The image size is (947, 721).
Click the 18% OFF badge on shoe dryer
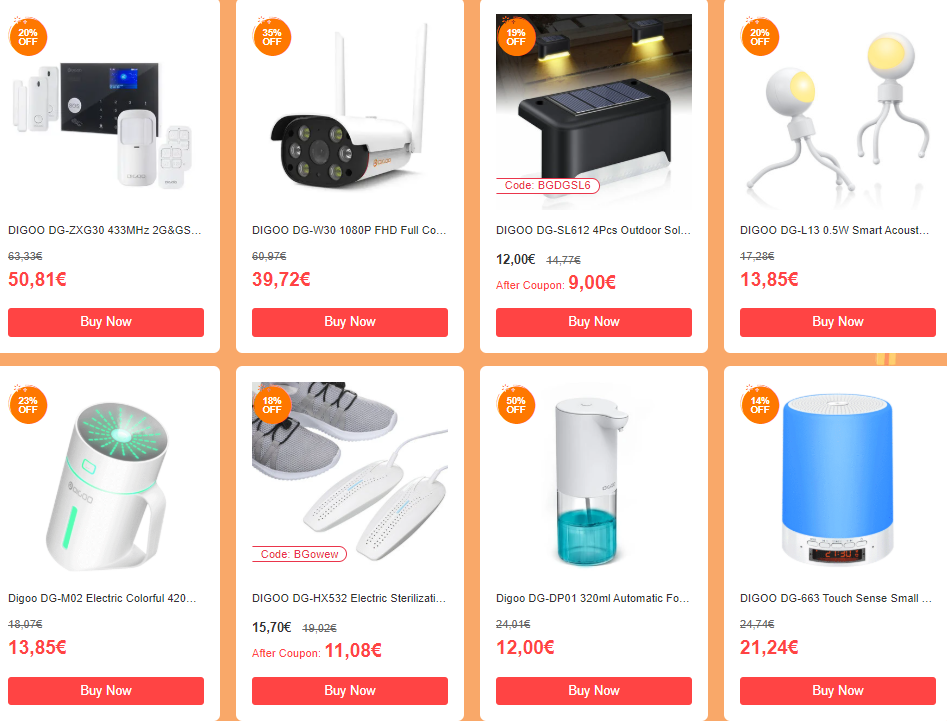(272, 405)
